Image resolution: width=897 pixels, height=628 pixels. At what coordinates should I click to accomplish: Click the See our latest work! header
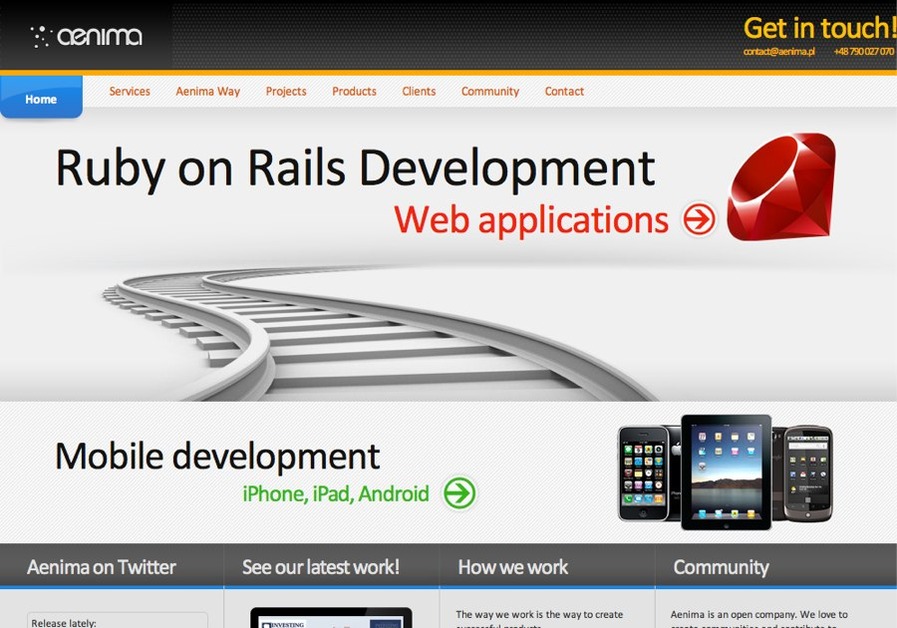click(x=320, y=567)
